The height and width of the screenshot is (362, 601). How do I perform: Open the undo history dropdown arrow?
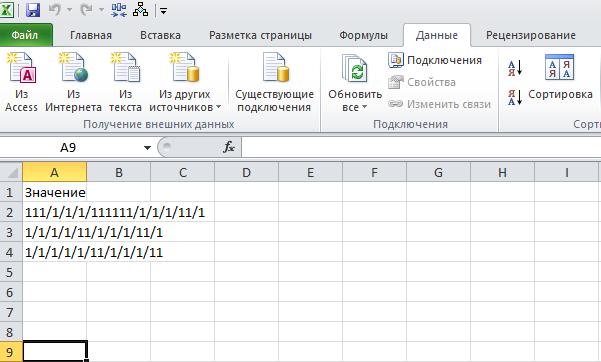69,10
